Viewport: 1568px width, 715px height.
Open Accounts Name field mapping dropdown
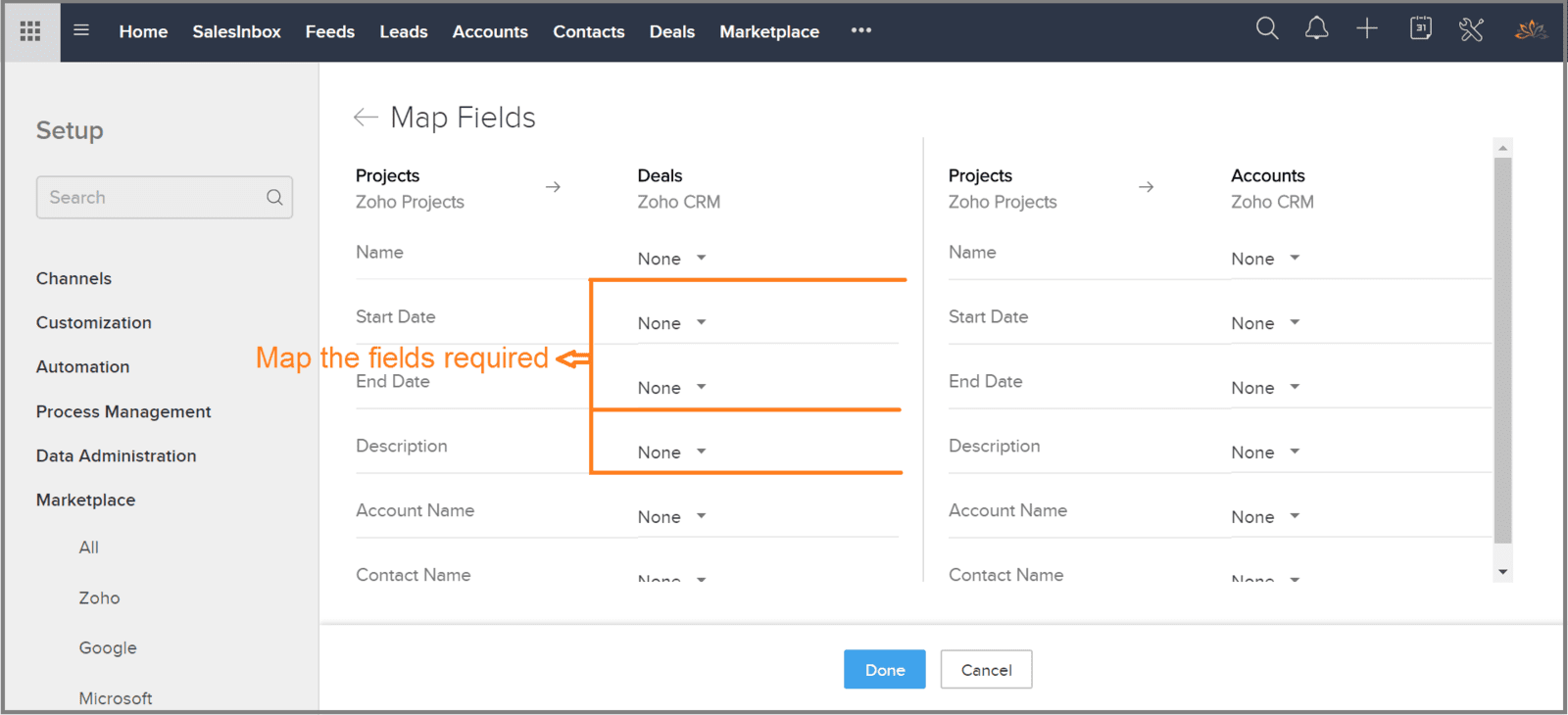tap(1266, 259)
